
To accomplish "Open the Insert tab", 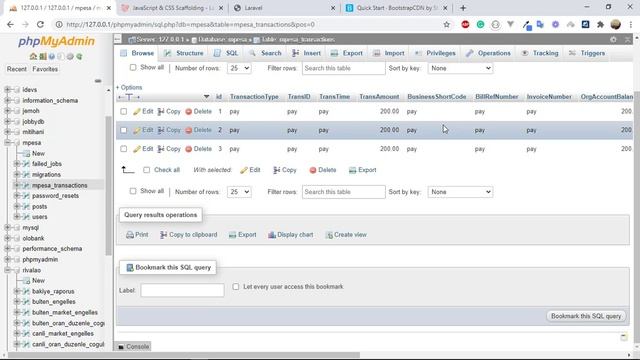I will click(307, 53).
